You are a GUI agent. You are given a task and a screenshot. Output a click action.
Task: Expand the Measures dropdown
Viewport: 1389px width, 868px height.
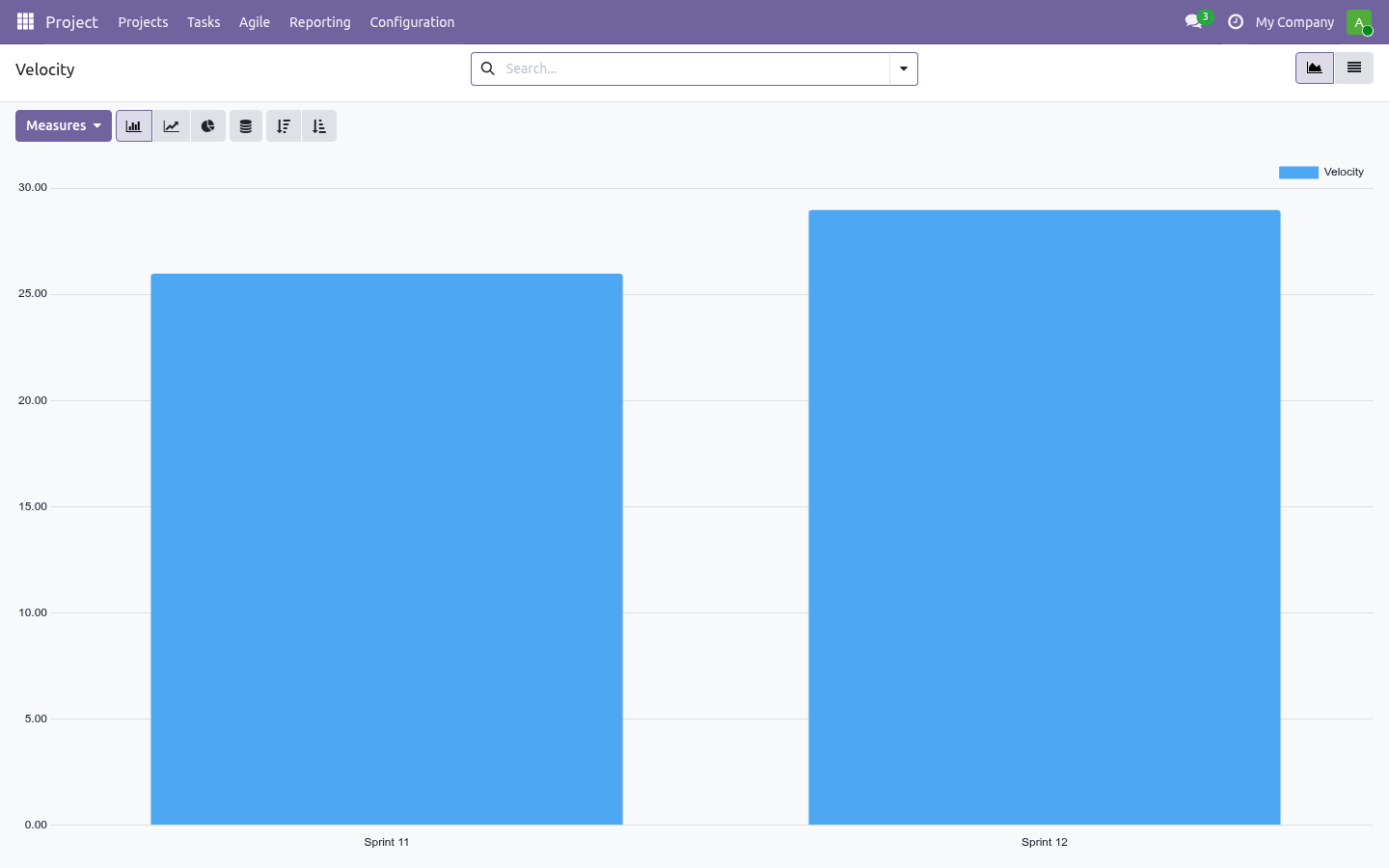pos(64,126)
